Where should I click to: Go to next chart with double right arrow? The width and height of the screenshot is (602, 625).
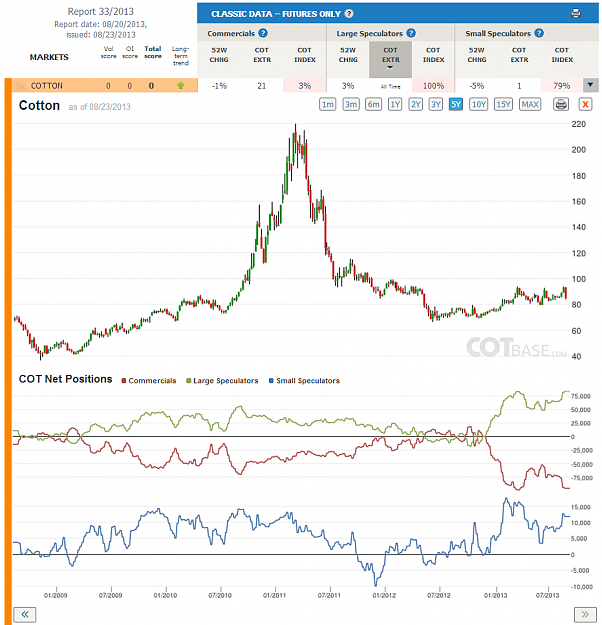585,614
